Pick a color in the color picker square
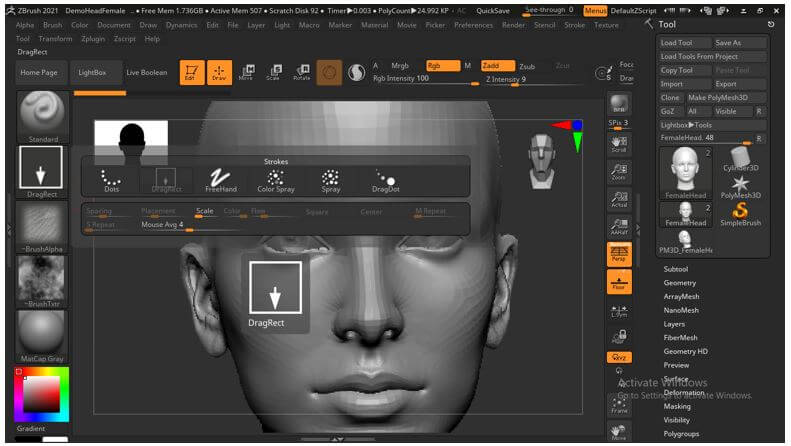Screen dimensions: 791x446 point(42,394)
